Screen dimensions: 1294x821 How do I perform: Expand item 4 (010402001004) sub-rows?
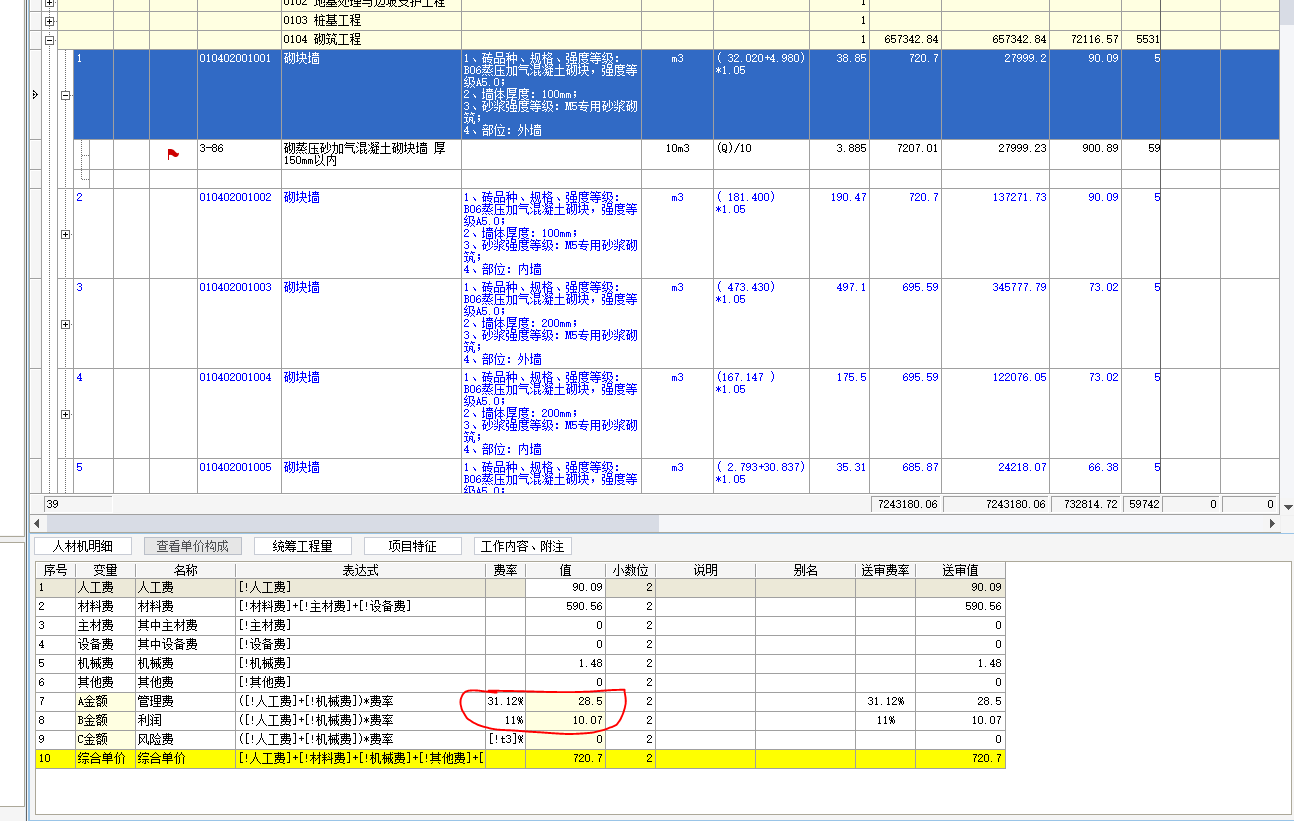67,414
